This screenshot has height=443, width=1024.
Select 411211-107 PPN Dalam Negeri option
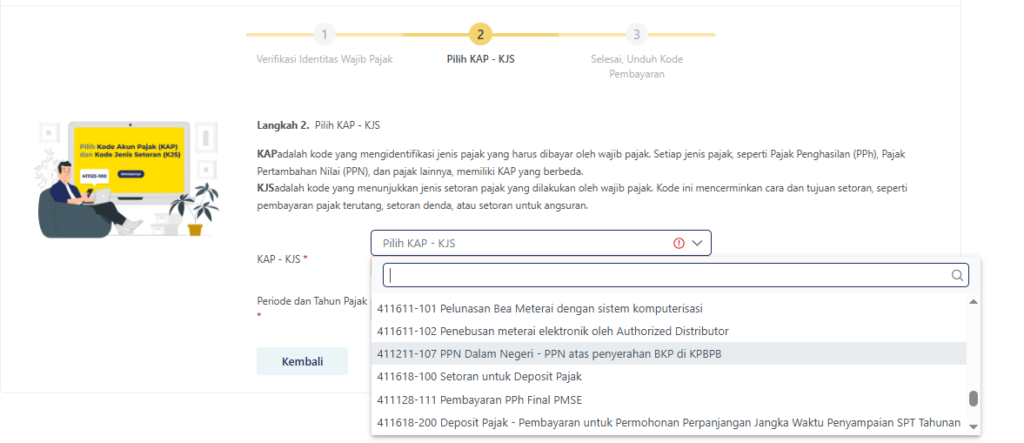click(x=552, y=354)
